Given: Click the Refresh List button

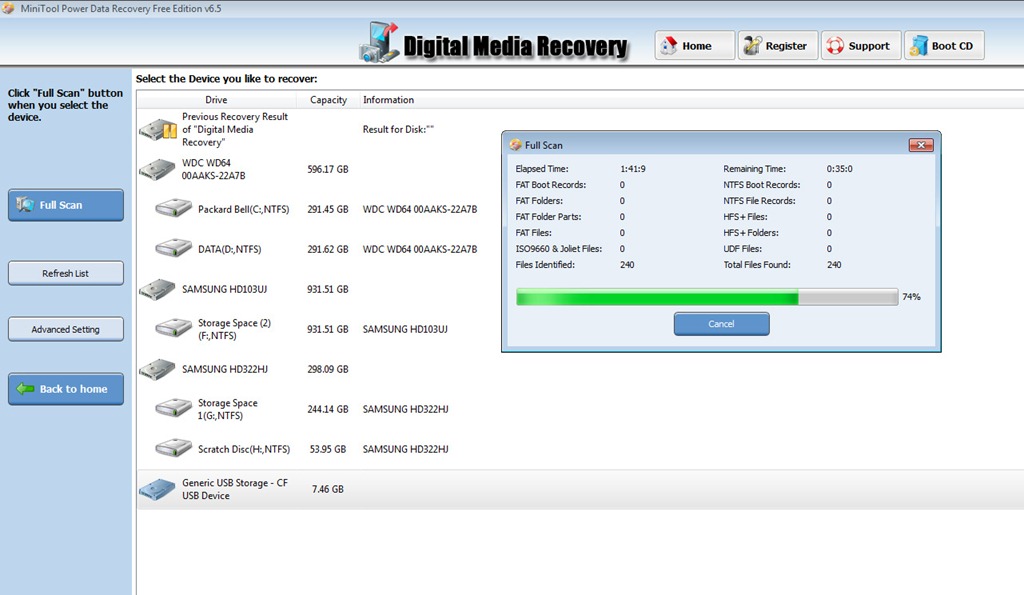Looking at the screenshot, I should (x=66, y=273).
